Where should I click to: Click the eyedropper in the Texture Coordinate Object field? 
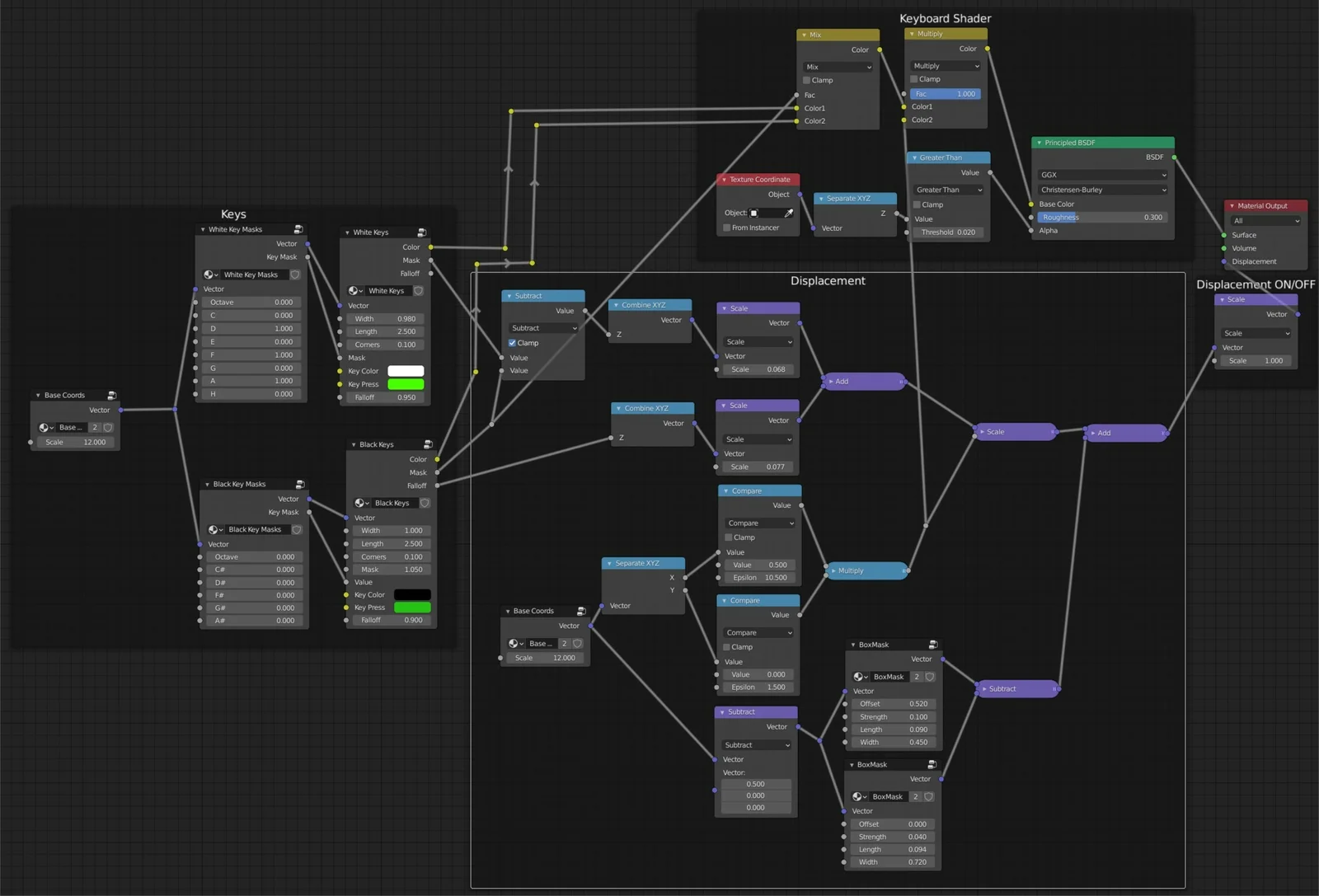coord(788,213)
